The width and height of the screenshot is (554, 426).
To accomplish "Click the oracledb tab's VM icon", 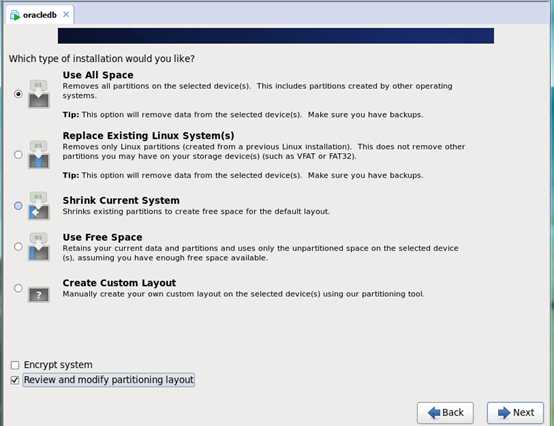I will pyautogui.click(x=15, y=15).
